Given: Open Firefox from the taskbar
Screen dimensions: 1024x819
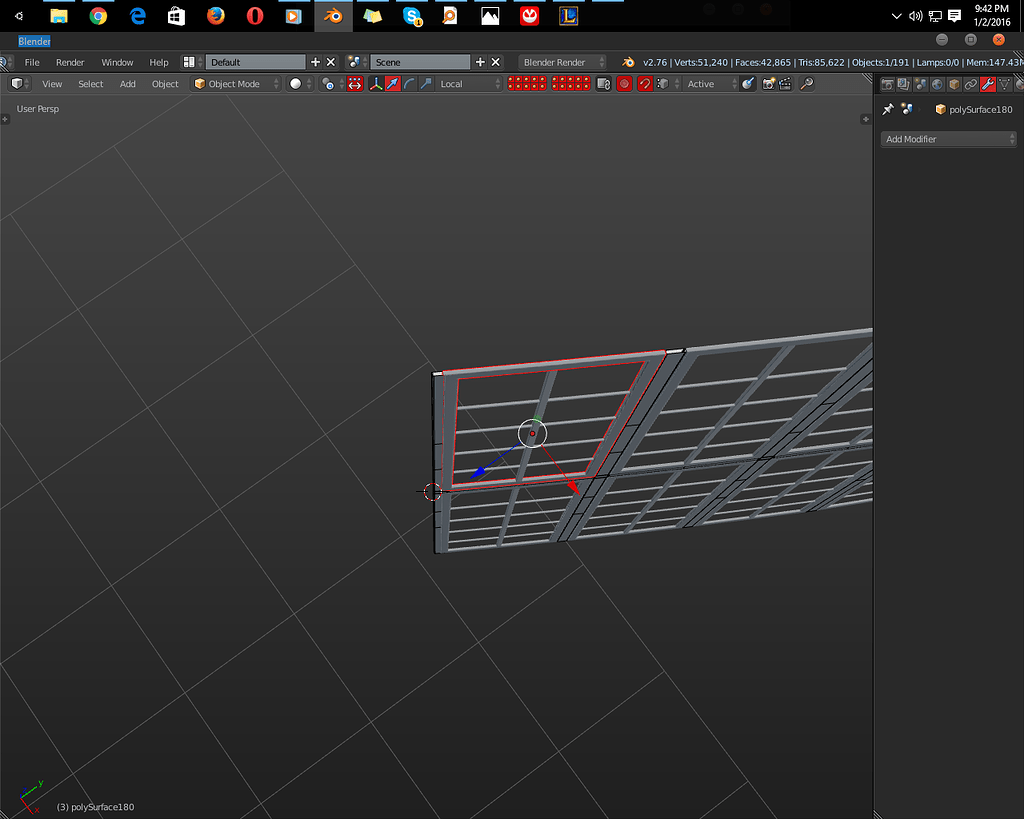Looking at the screenshot, I should (x=216, y=16).
